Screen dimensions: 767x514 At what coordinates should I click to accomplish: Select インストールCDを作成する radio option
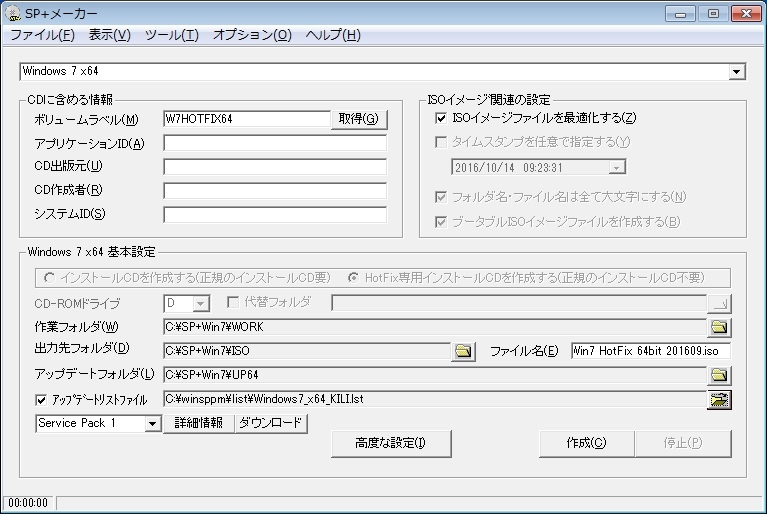click(x=49, y=278)
